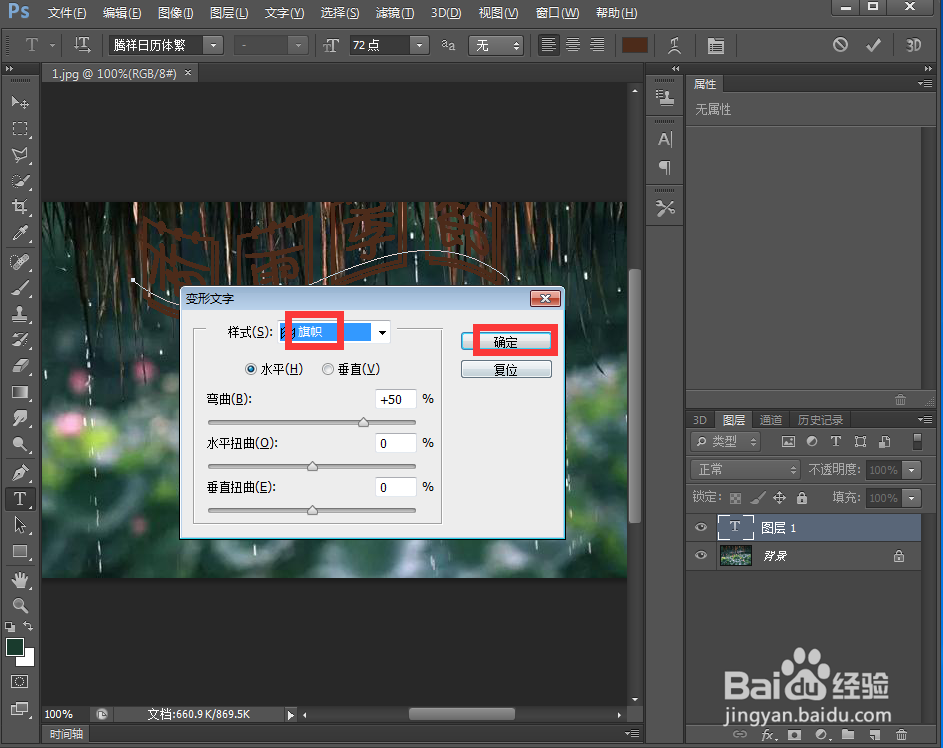Click the 弯曲 bend slider handle
The width and height of the screenshot is (943, 748).
[x=363, y=422]
